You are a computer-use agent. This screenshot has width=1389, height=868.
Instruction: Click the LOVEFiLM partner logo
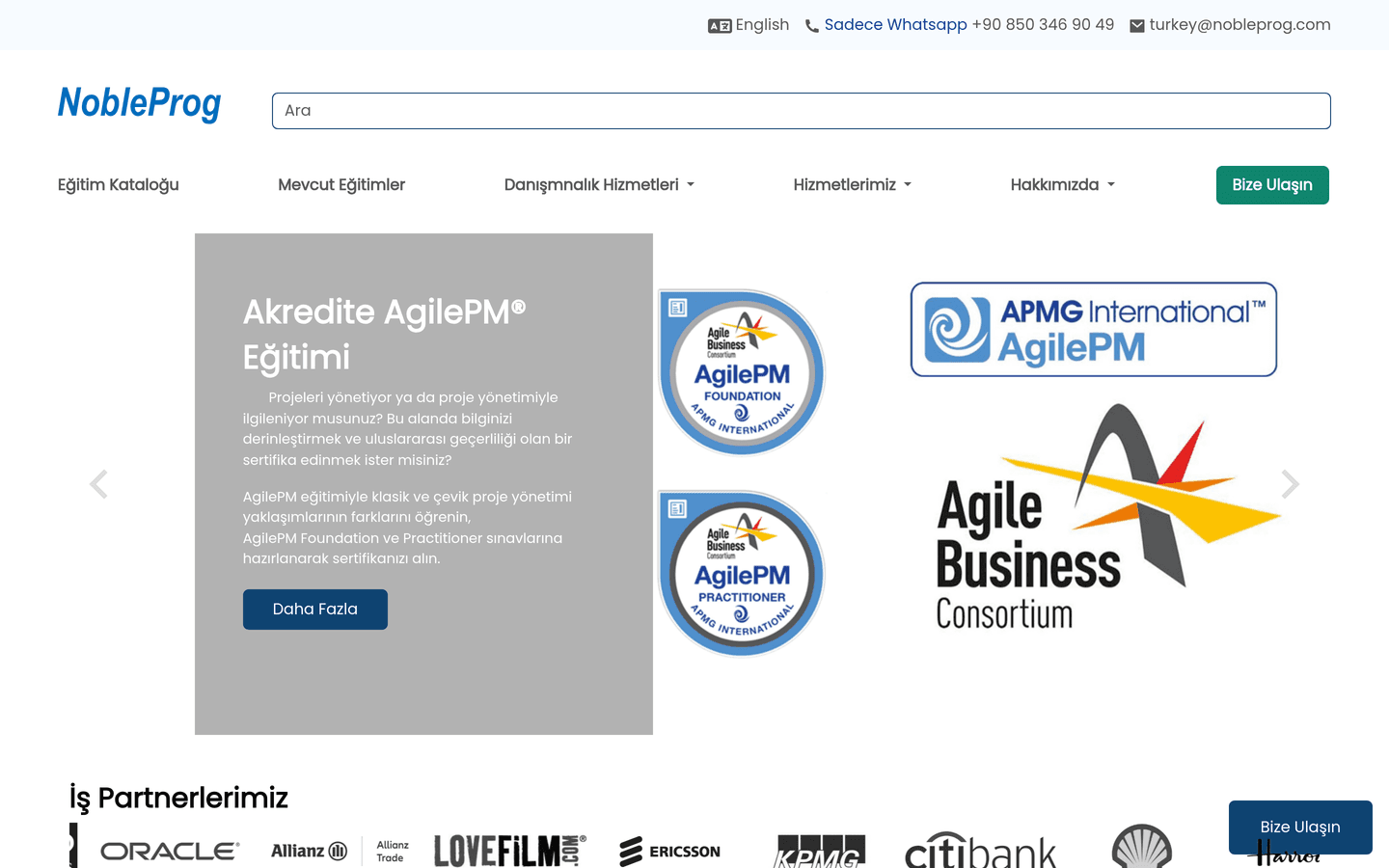(509, 851)
